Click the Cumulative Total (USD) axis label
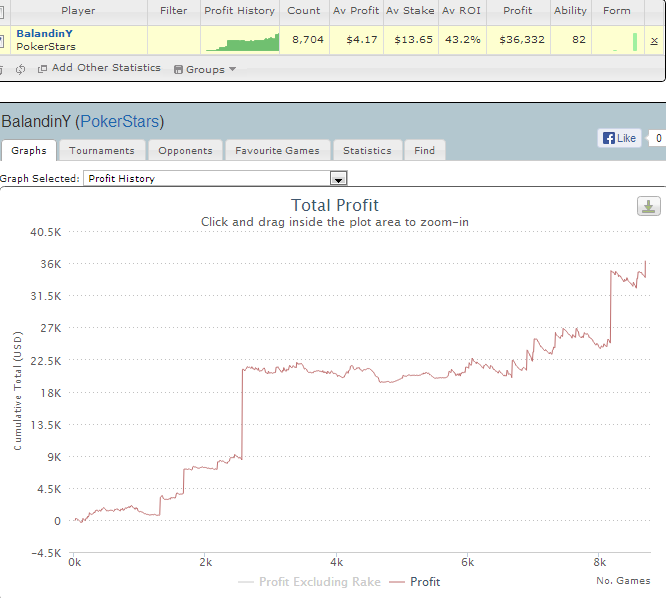 [17, 391]
